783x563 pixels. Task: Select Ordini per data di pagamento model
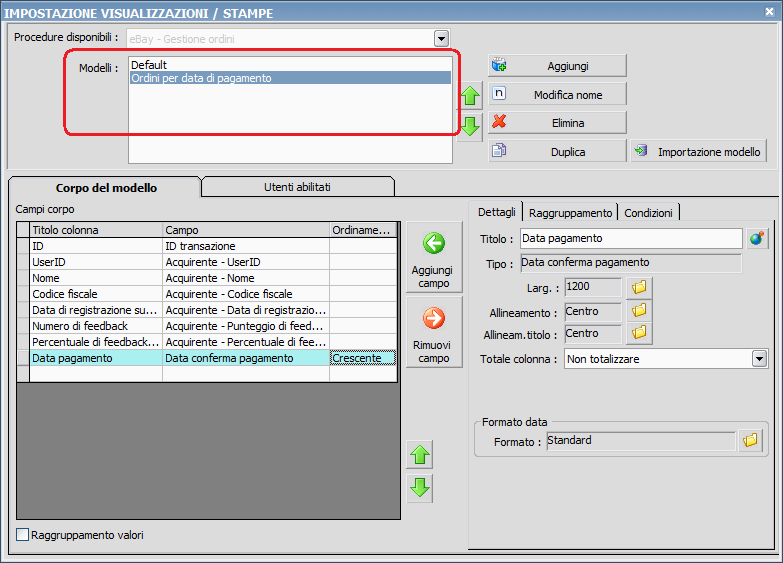point(290,78)
